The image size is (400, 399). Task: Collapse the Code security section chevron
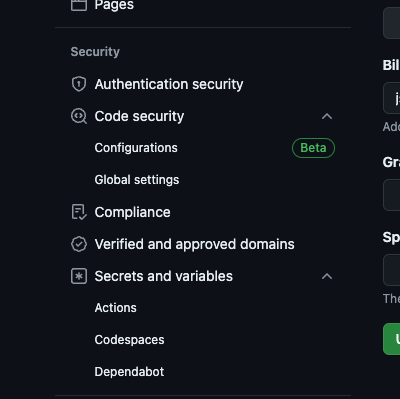(327, 116)
